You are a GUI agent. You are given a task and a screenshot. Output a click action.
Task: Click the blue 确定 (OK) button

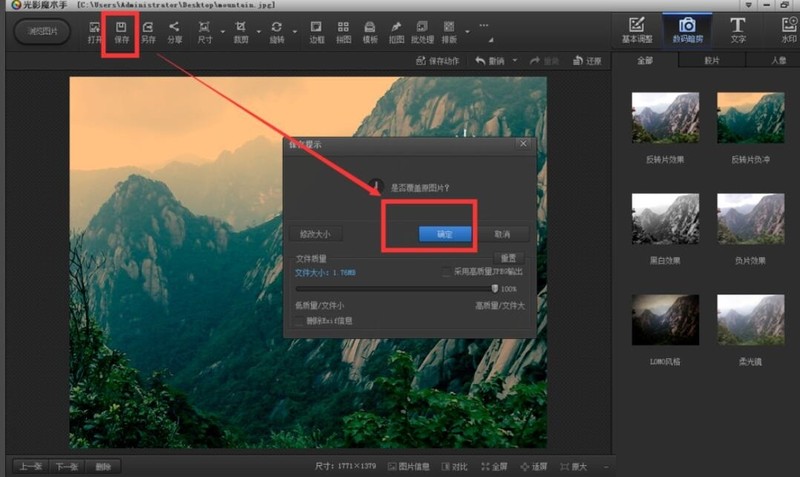446,234
